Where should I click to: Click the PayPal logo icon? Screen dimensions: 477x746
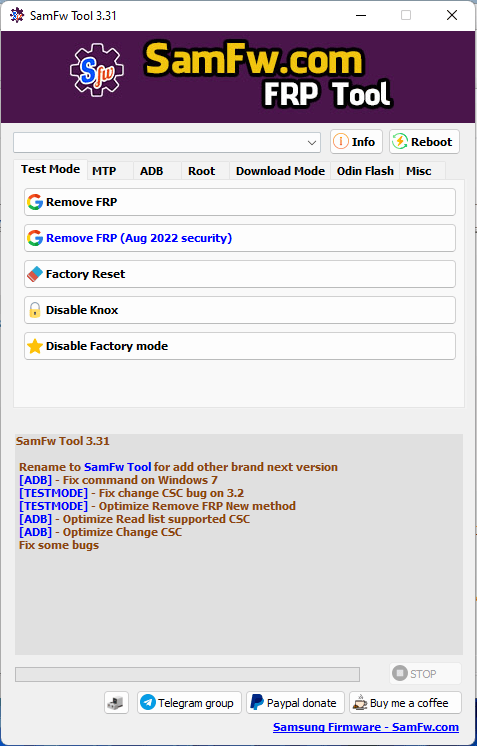[x=257, y=702]
